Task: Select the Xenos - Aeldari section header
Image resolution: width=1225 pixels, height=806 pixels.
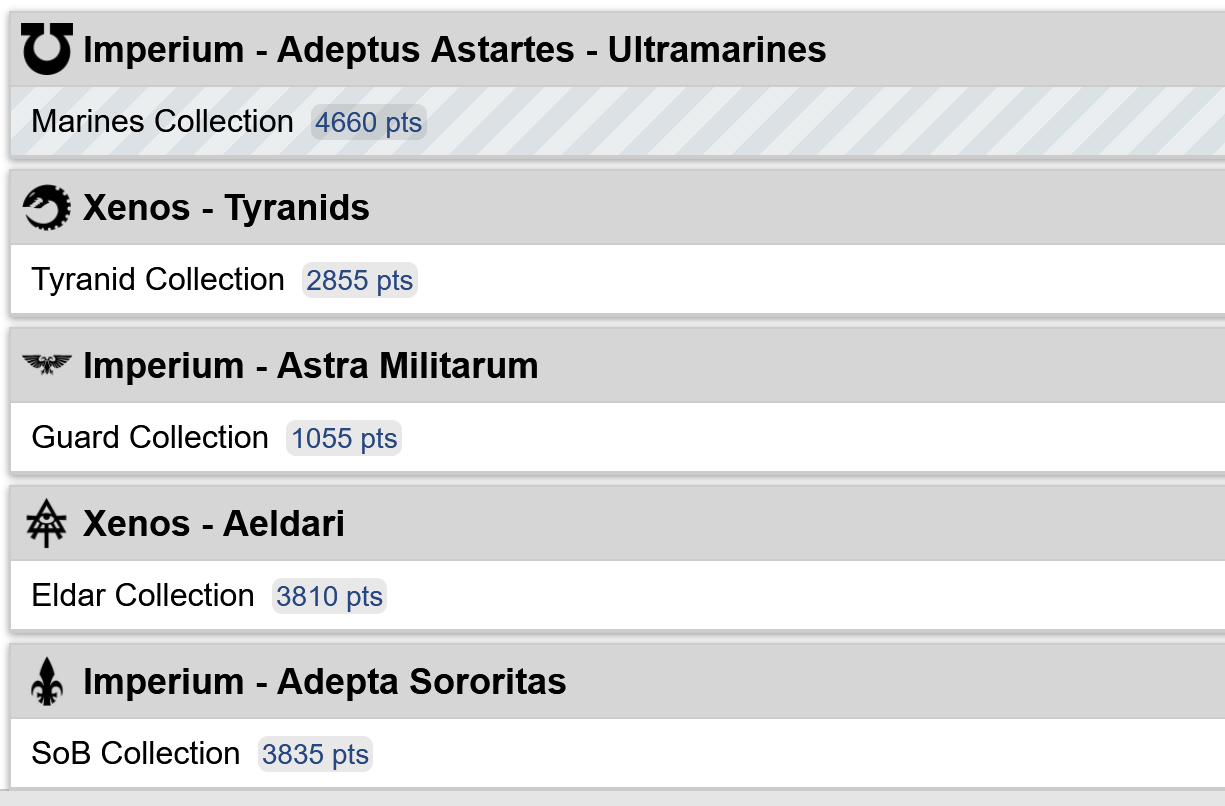Action: click(618, 523)
